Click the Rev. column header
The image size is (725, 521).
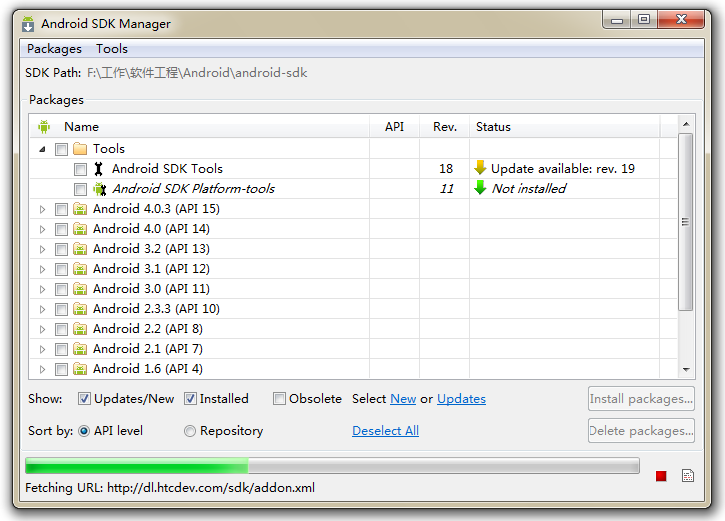(x=445, y=127)
